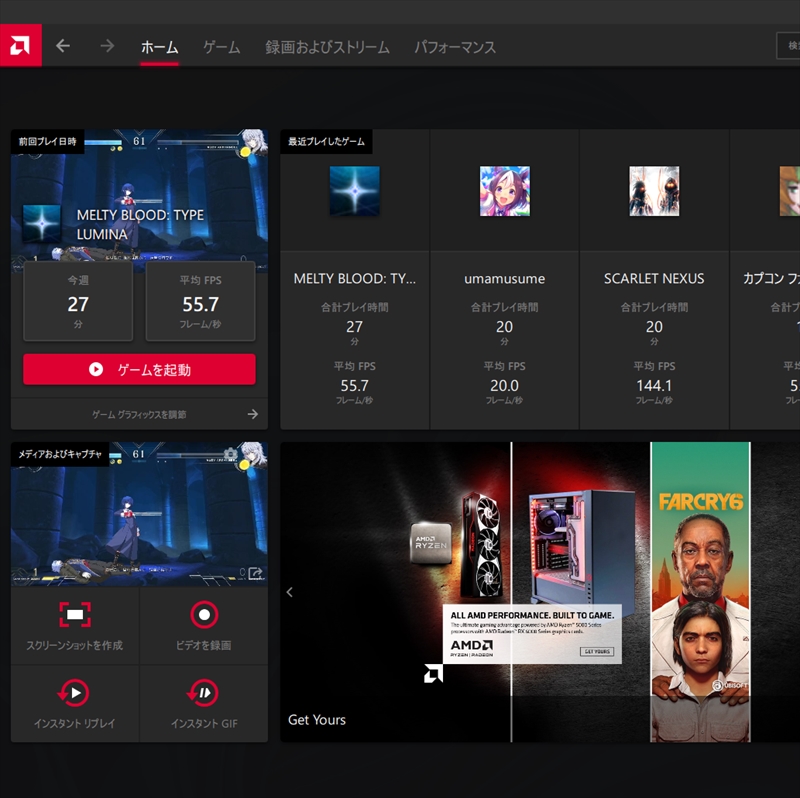The height and width of the screenshot is (798, 800).
Task: Click the SCARLET NEXUS title text
Action: tap(654, 279)
